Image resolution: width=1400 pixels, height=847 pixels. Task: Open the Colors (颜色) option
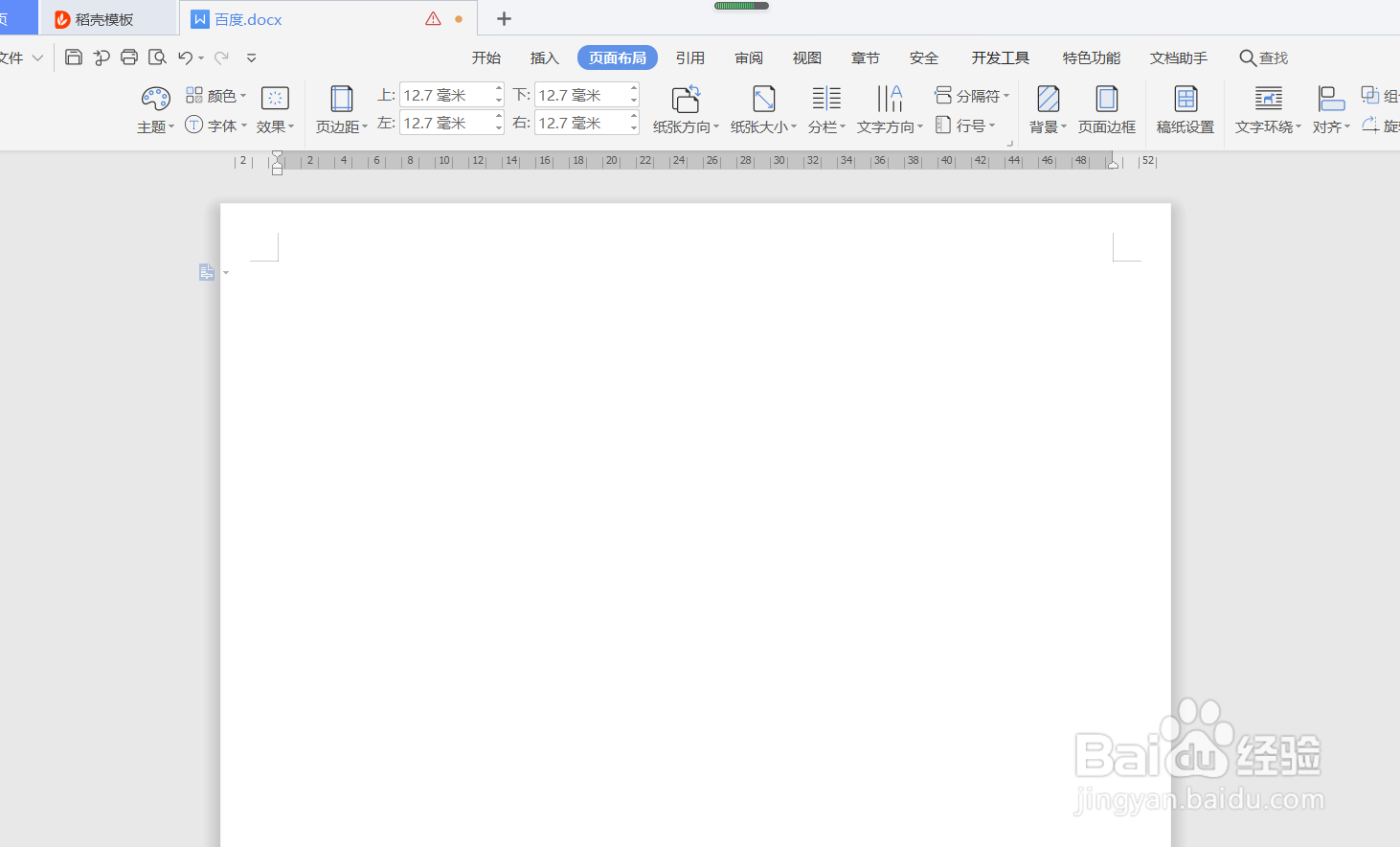[x=215, y=95]
